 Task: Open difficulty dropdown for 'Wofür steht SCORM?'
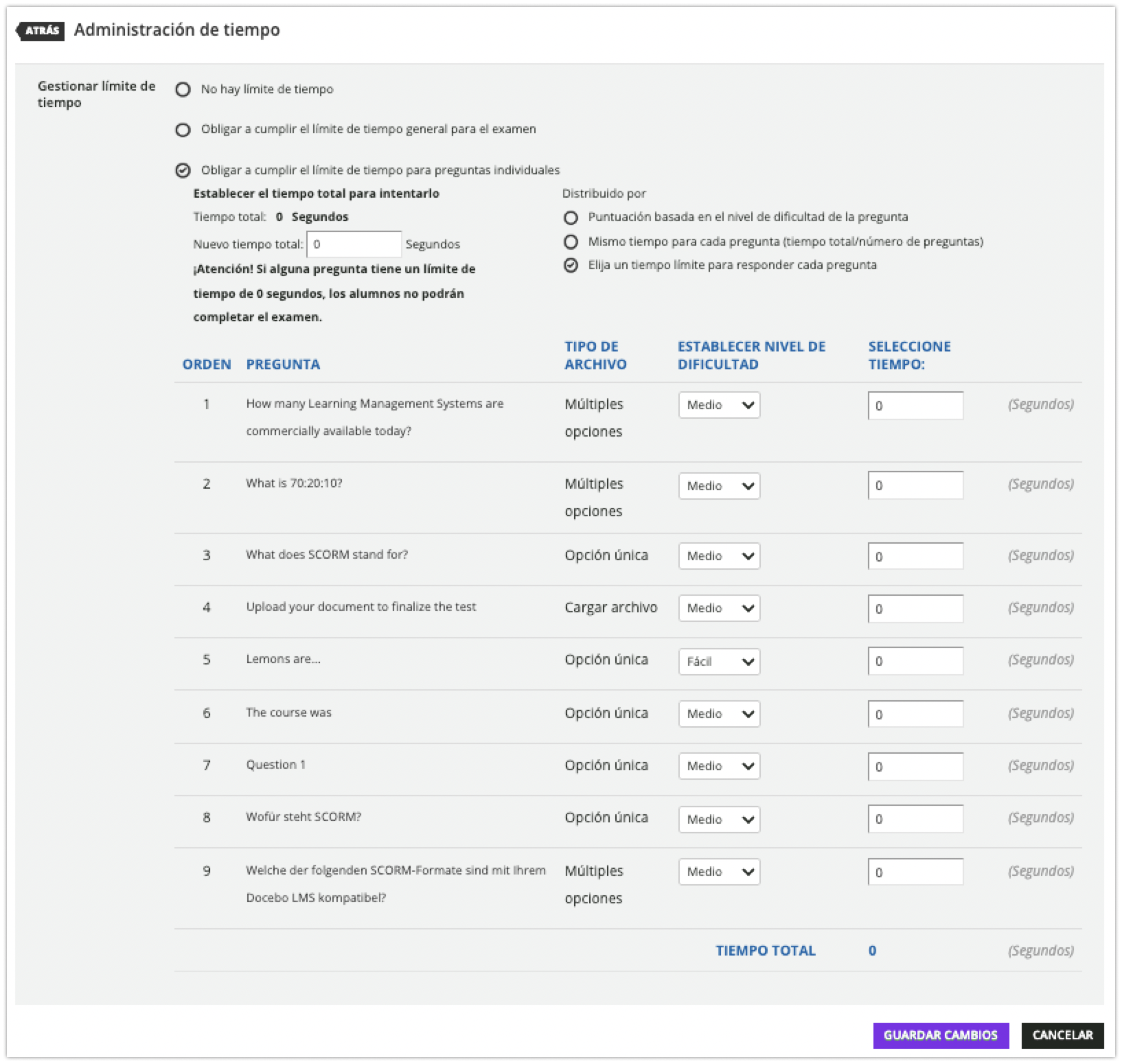[719, 819]
